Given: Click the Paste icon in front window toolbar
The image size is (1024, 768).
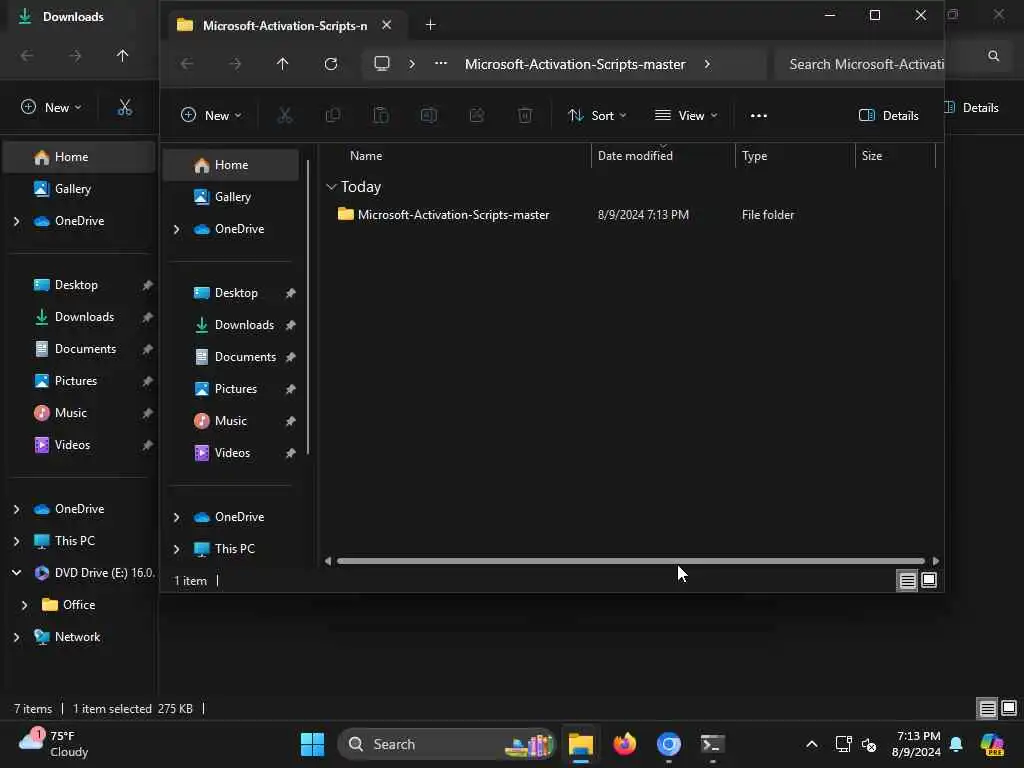Looking at the screenshot, I should (381, 116).
